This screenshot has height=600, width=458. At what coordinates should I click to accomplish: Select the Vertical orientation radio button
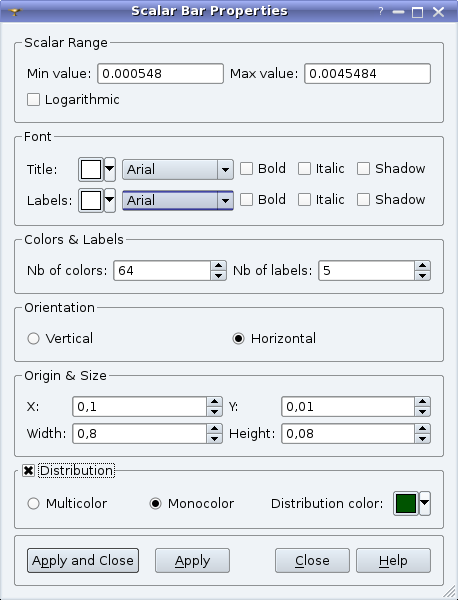(33, 339)
